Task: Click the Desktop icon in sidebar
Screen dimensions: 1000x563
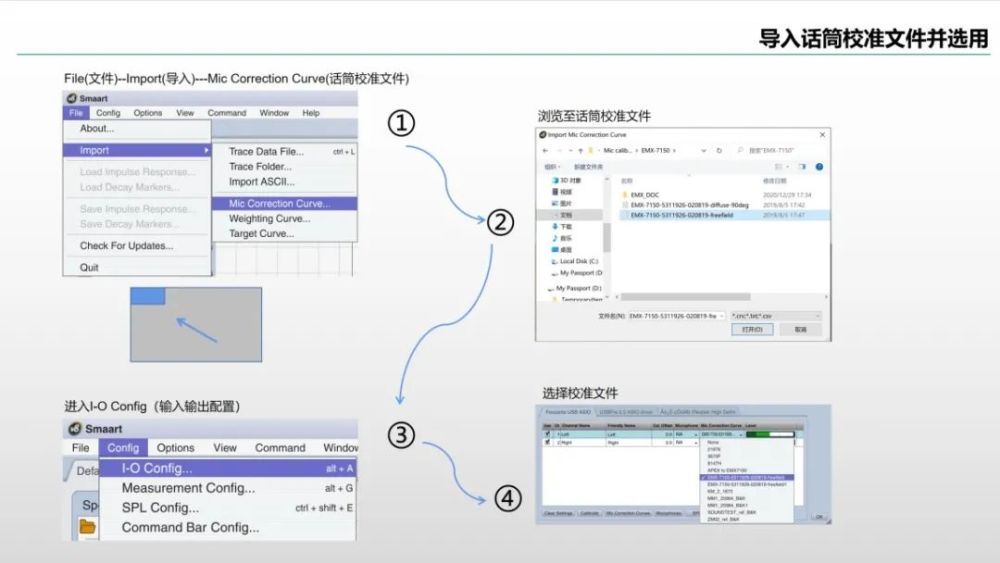Action: [555, 249]
